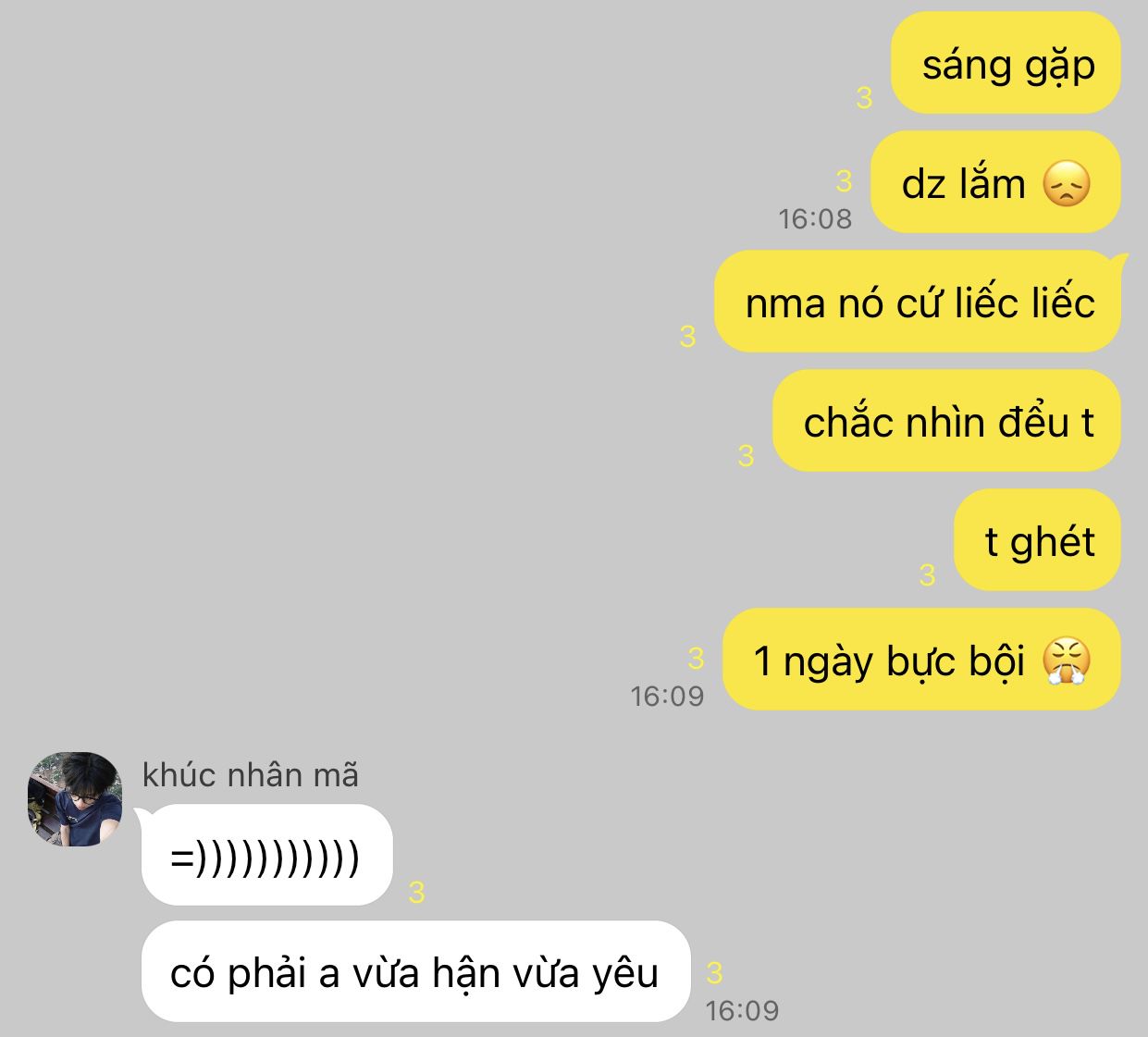The height and width of the screenshot is (1037, 1148).
Task: Click read count next to "dz lắm"
Action: pyautogui.click(x=843, y=180)
